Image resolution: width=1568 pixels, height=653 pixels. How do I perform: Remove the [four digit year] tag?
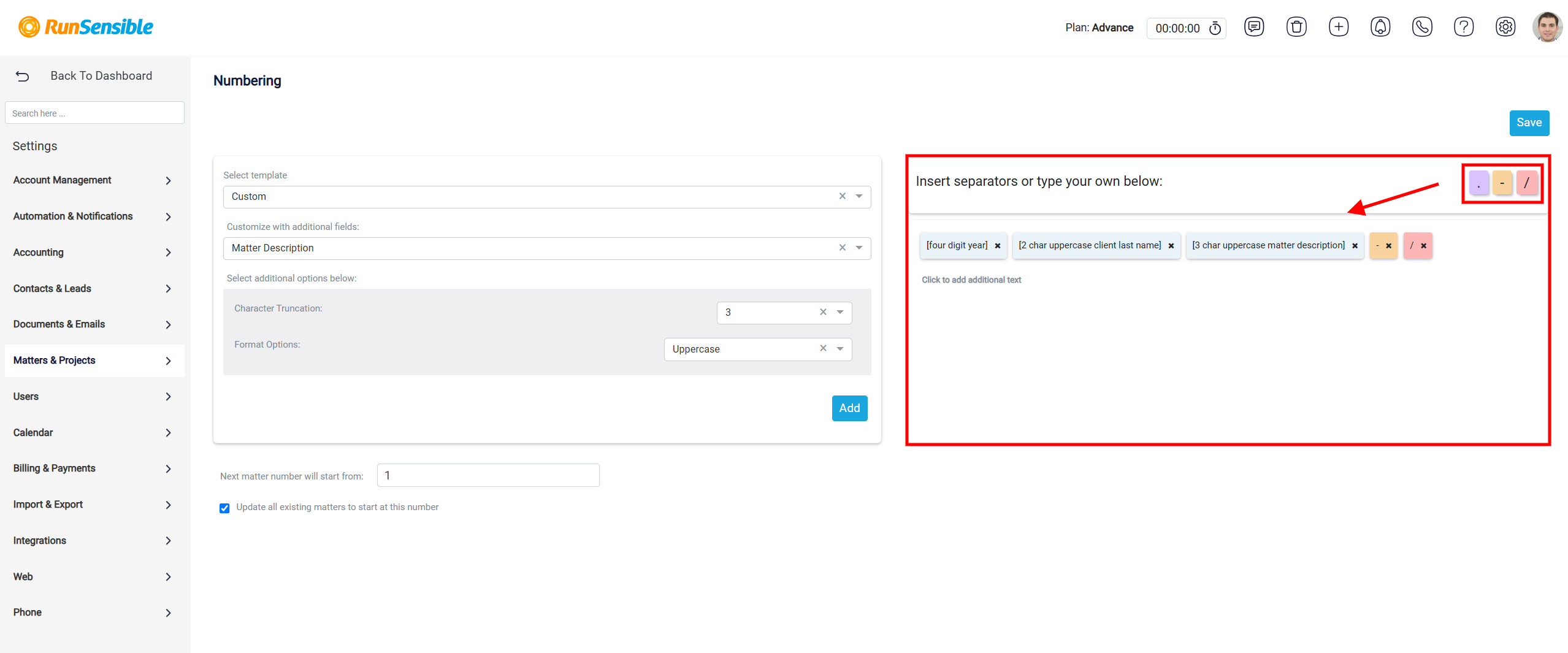click(x=998, y=246)
